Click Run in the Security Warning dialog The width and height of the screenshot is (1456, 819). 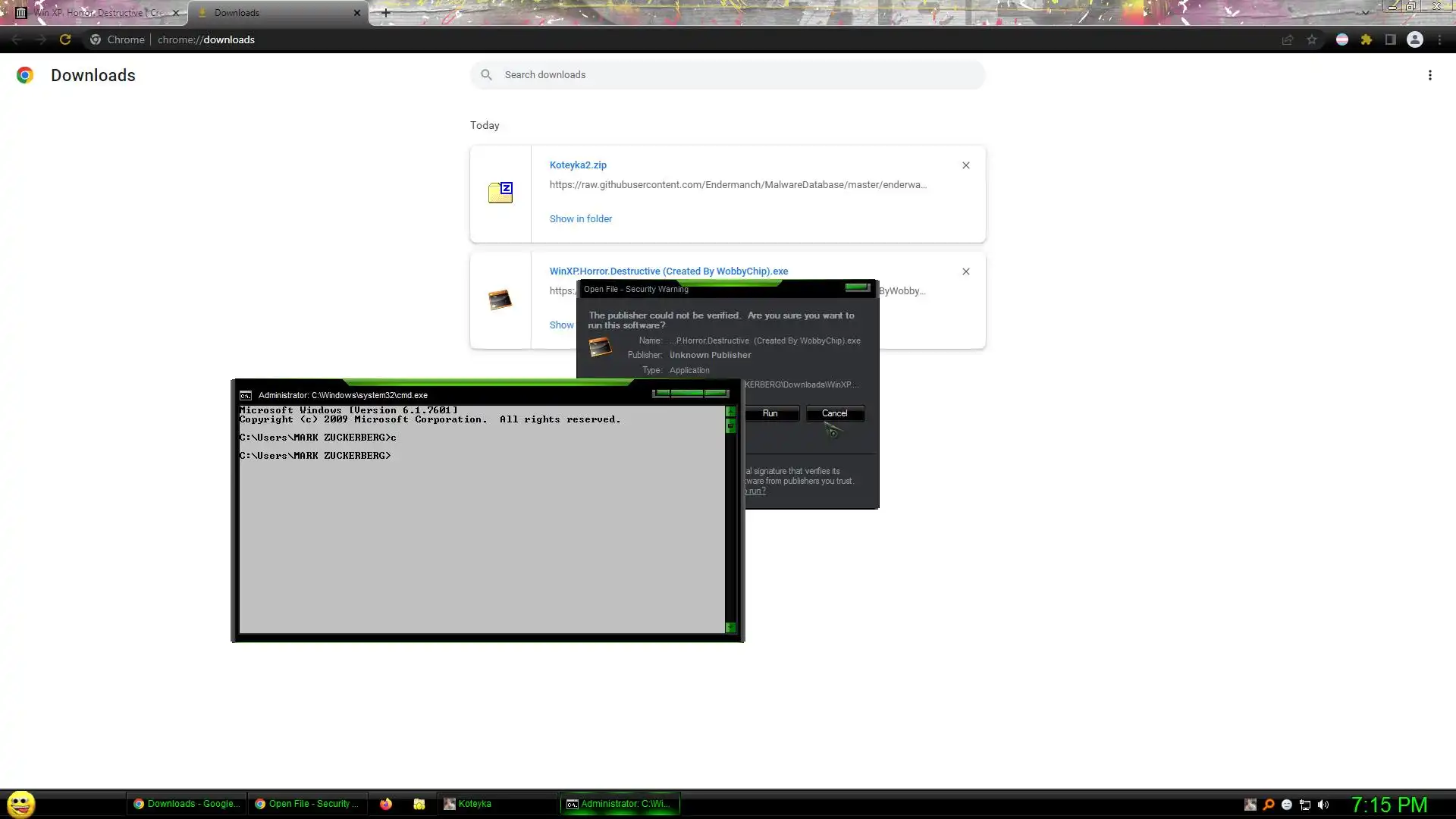(770, 413)
